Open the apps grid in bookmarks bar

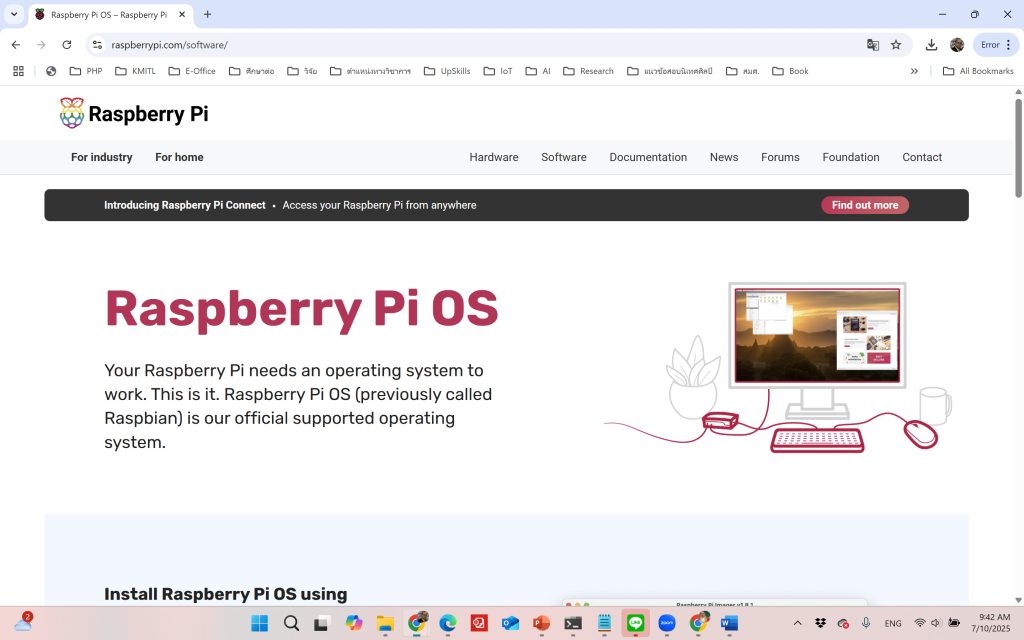(18, 71)
